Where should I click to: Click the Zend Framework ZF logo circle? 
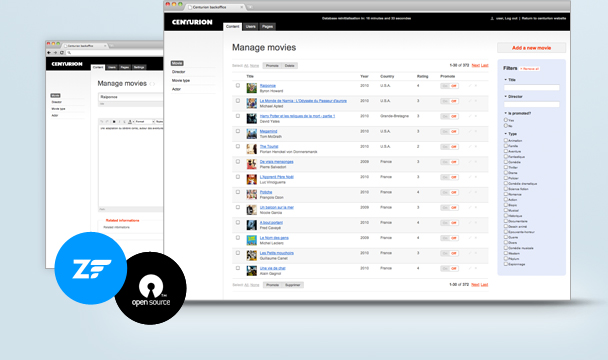coord(91,268)
